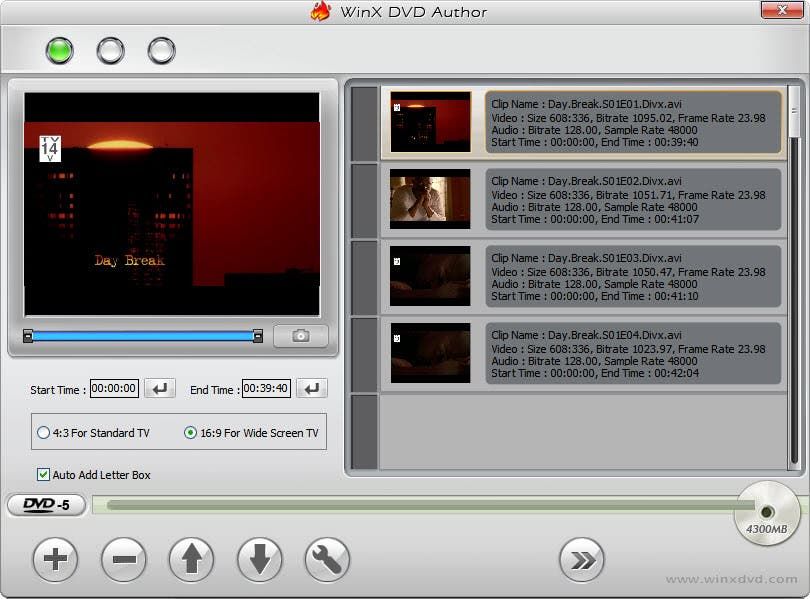Click the www.winxdvd.com link
The image size is (810, 599).
tap(731, 579)
